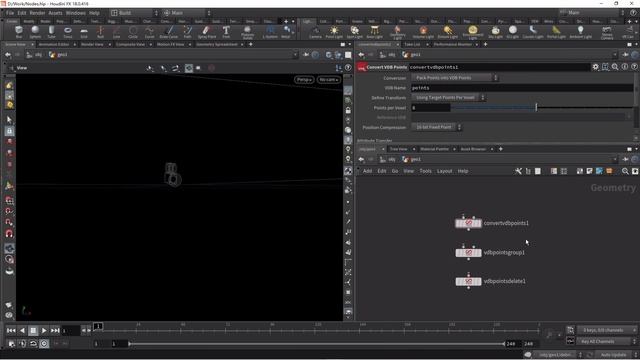Image resolution: width=640 pixels, height=360 pixels.
Task: Toggle display flag on vdbpointsgroup1 node
Action: pos(479,253)
